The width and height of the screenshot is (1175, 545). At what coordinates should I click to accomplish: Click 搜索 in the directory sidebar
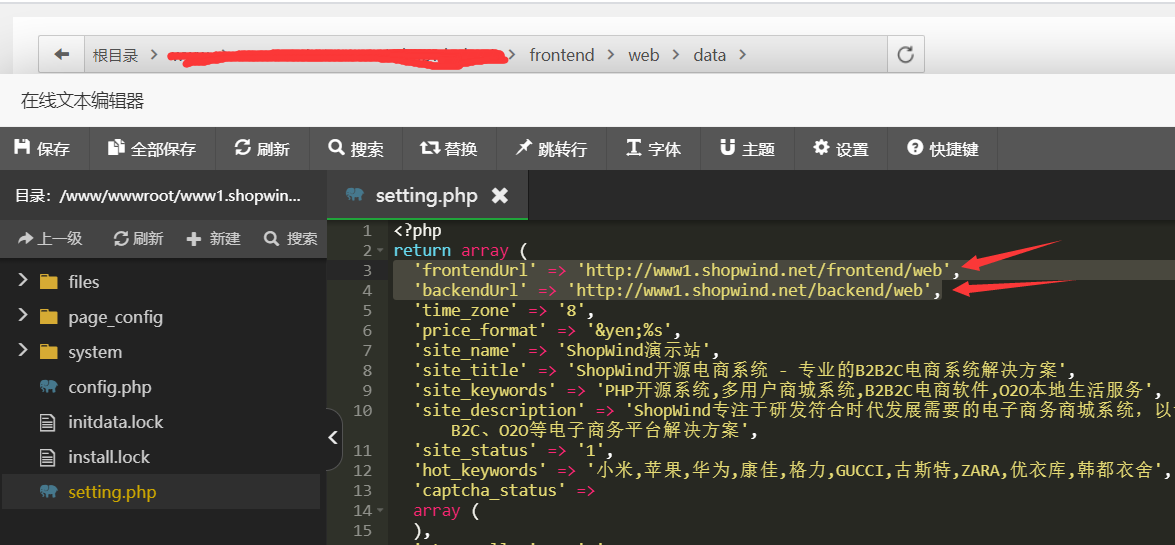click(x=291, y=238)
